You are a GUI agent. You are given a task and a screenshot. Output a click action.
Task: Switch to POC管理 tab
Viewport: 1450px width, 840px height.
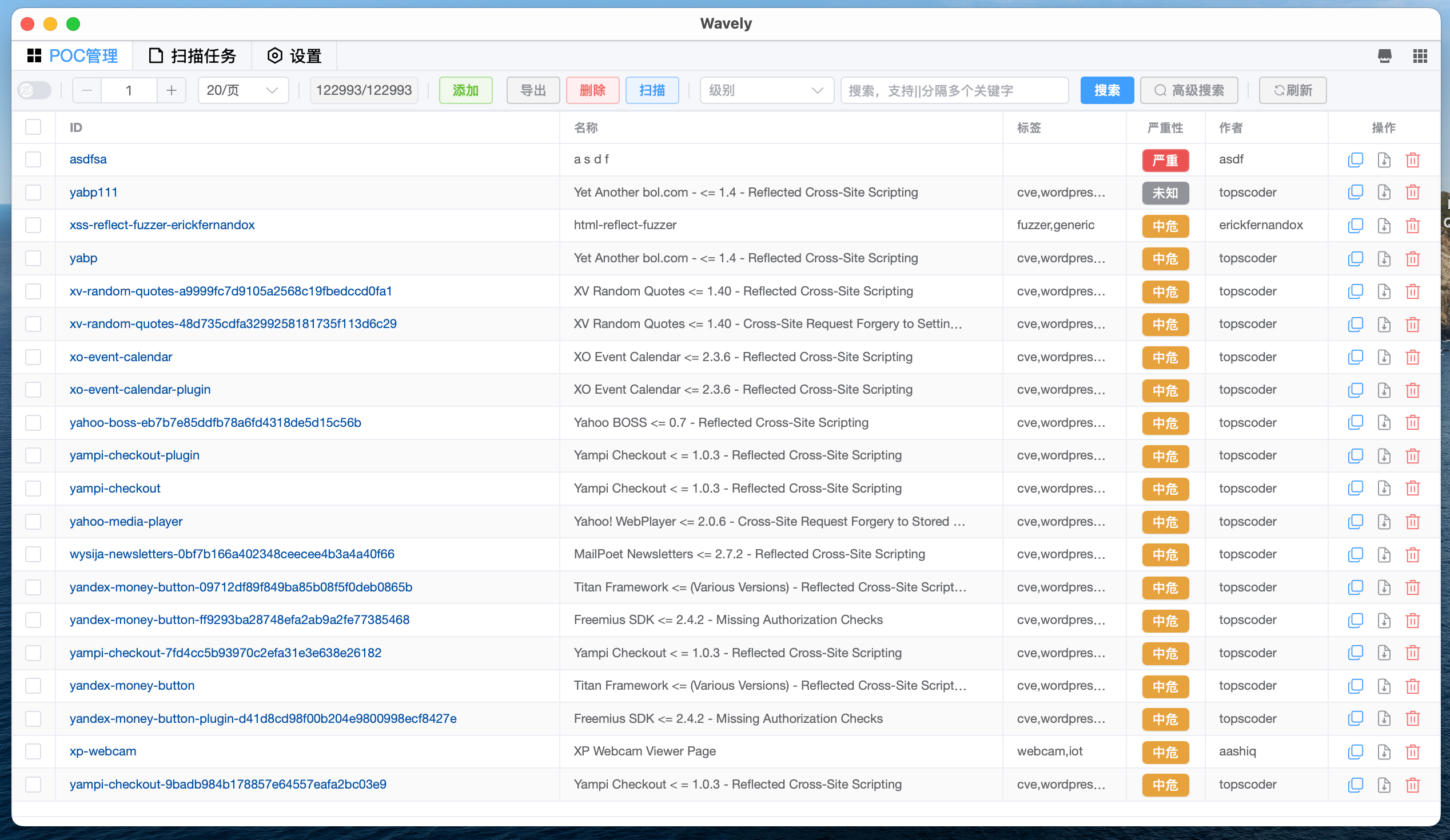[x=73, y=56]
